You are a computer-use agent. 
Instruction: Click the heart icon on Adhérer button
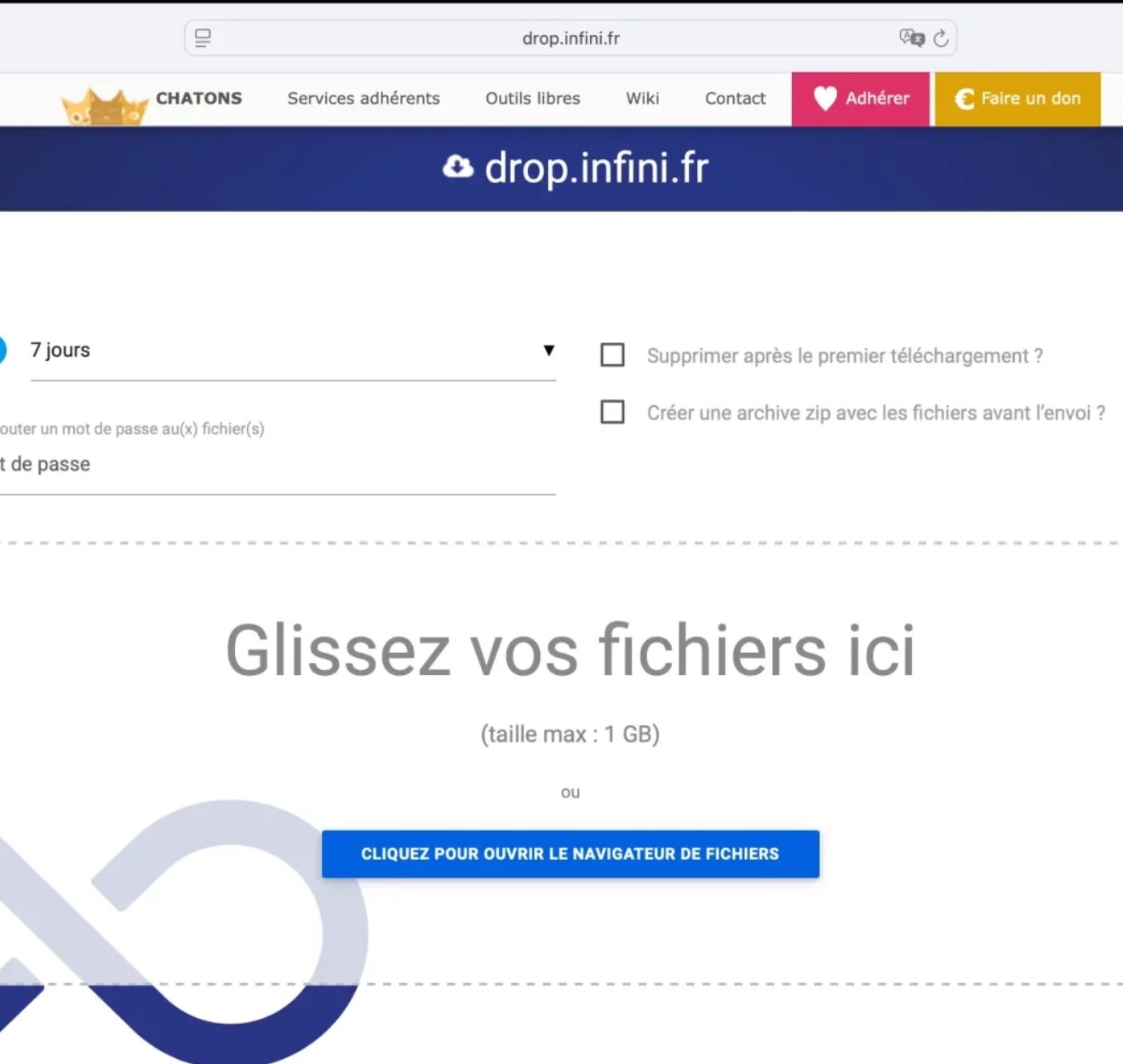click(x=825, y=99)
